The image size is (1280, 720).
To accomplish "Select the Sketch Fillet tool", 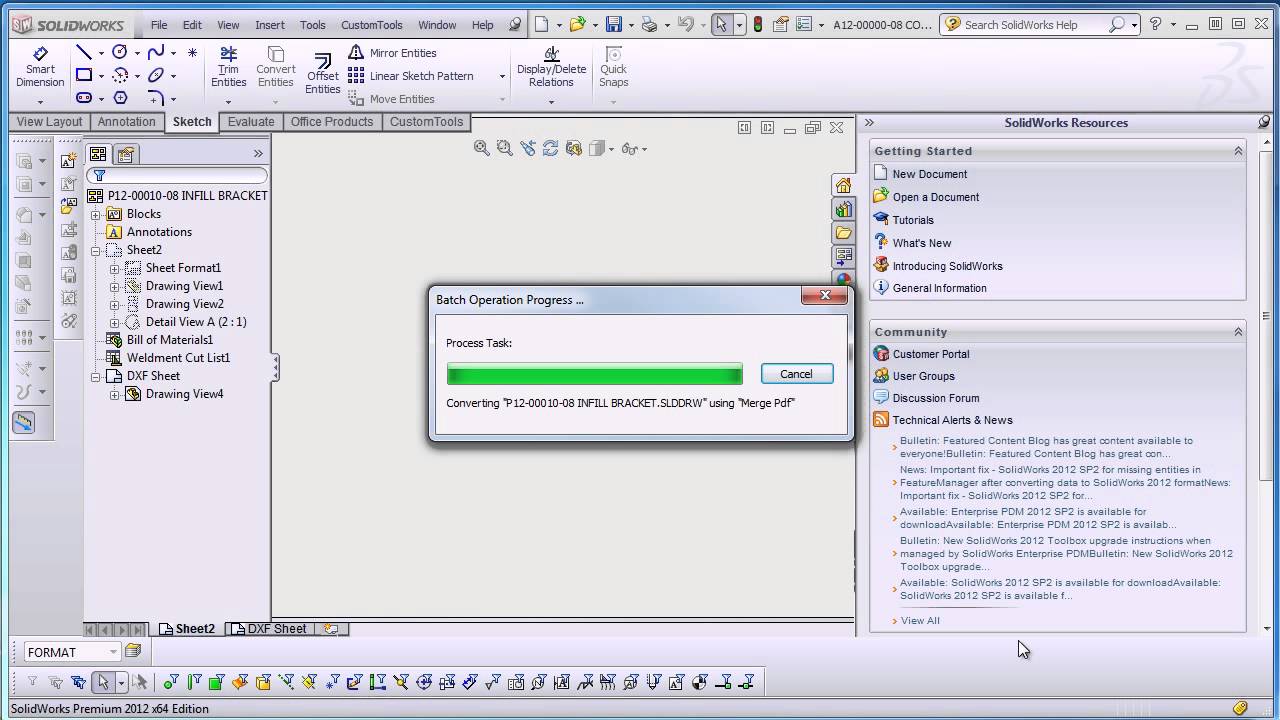I will click(156, 98).
